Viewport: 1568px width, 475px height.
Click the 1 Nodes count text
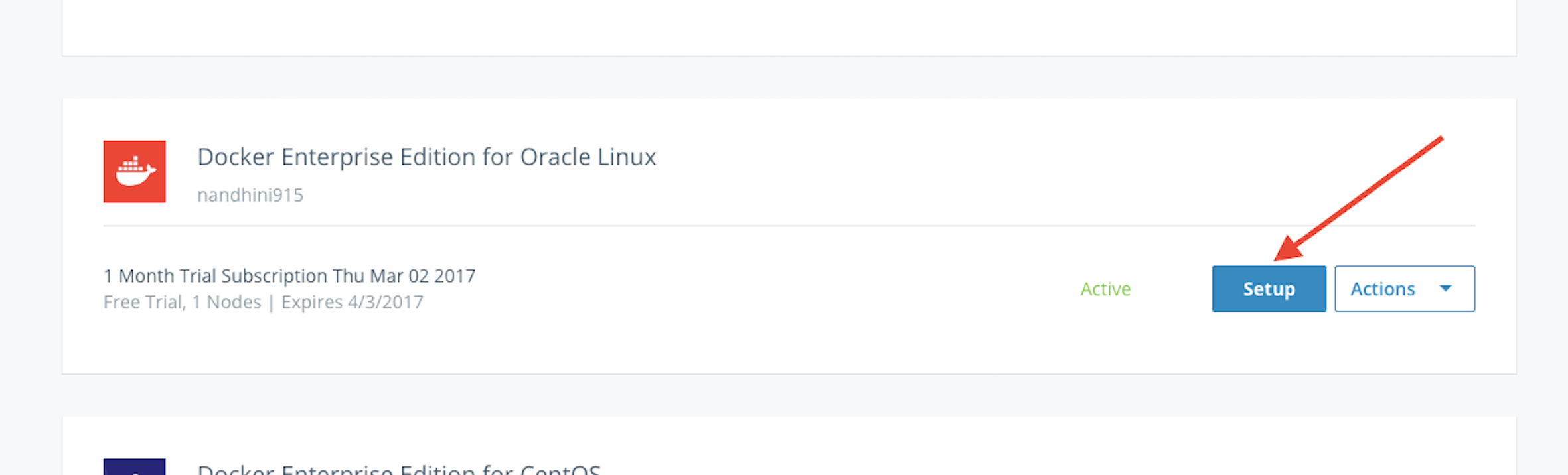pyautogui.click(x=226, y=303)
